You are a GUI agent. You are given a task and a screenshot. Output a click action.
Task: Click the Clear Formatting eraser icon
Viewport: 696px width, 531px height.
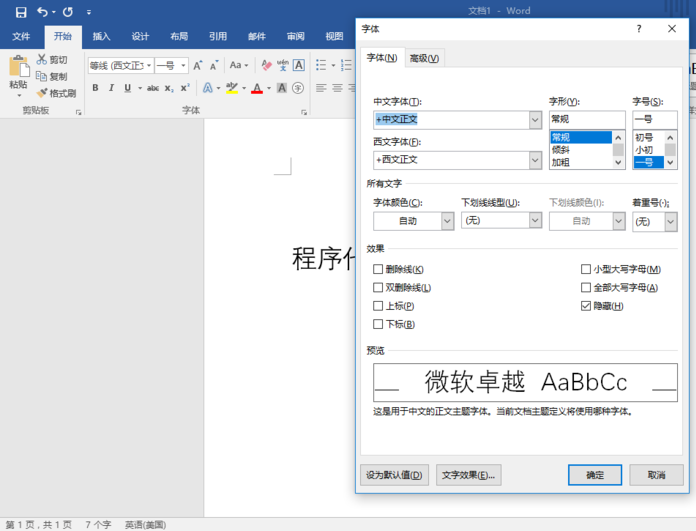[x=266, y=65]
